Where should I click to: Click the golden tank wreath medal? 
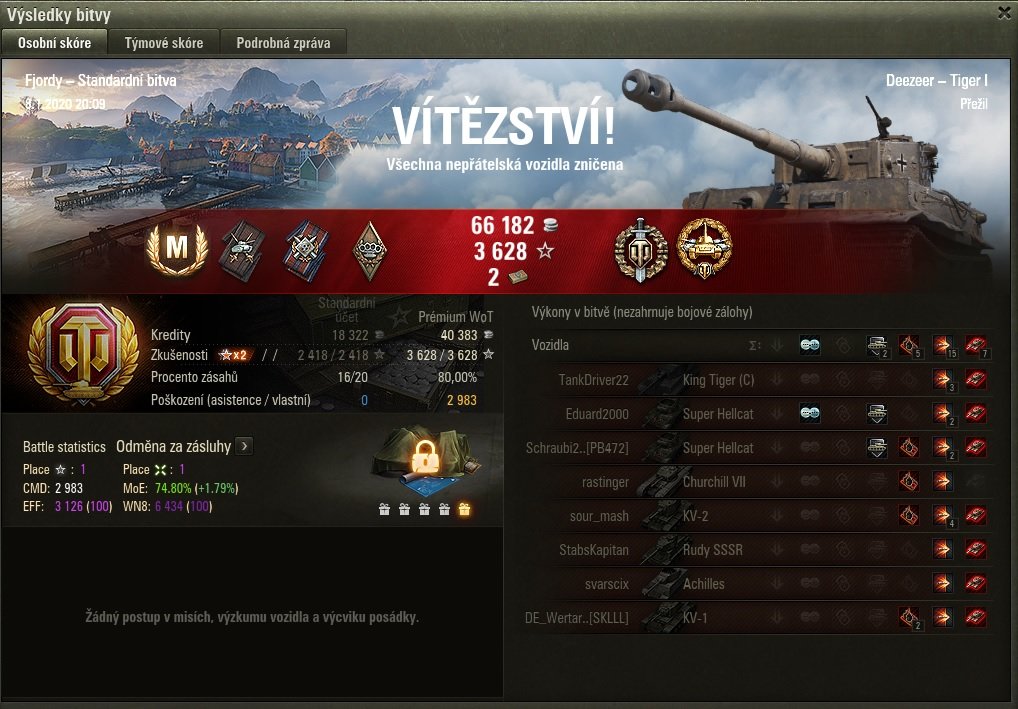[x=704, y=249]
